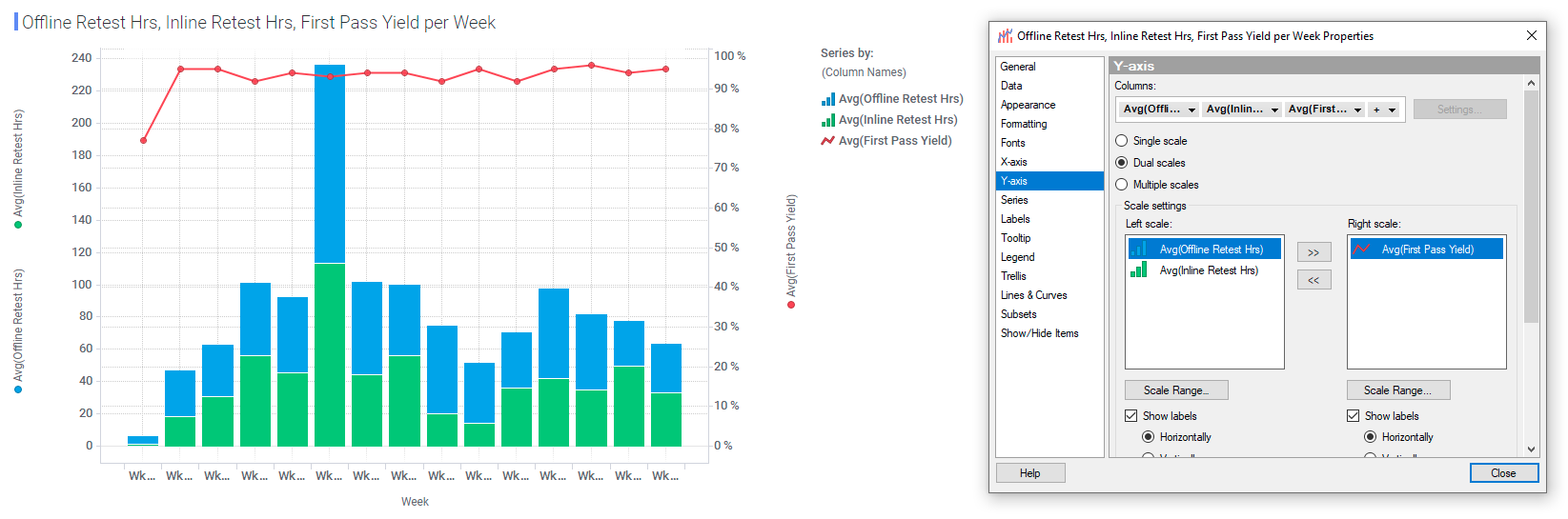Click the Avg(Inline Retest Hrs) legend bar icon
The image size is (1568, 519).
tap(827, 120)
